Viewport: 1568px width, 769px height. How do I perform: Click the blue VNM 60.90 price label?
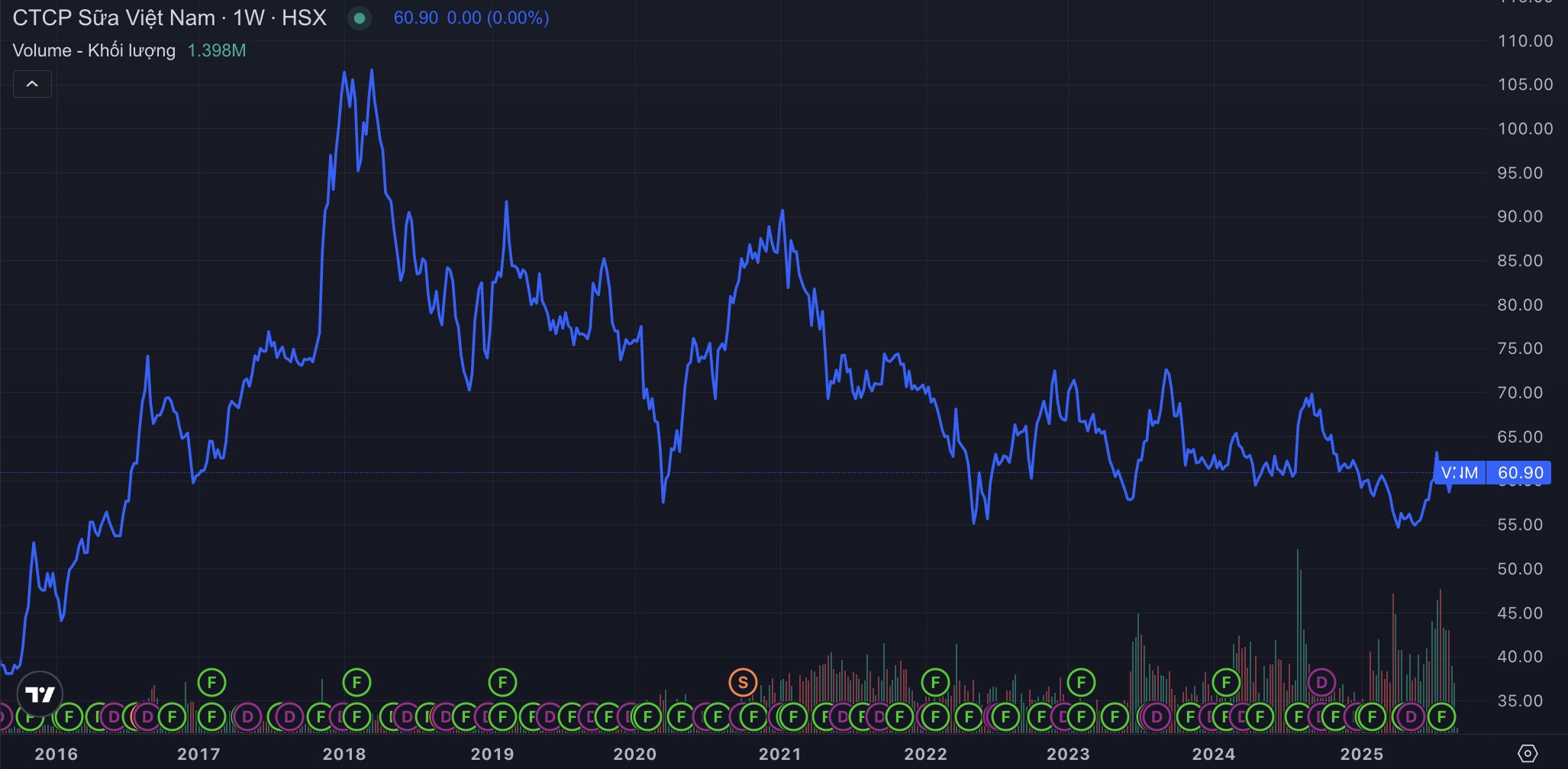pyautogui.click(x=1492, y=473)
